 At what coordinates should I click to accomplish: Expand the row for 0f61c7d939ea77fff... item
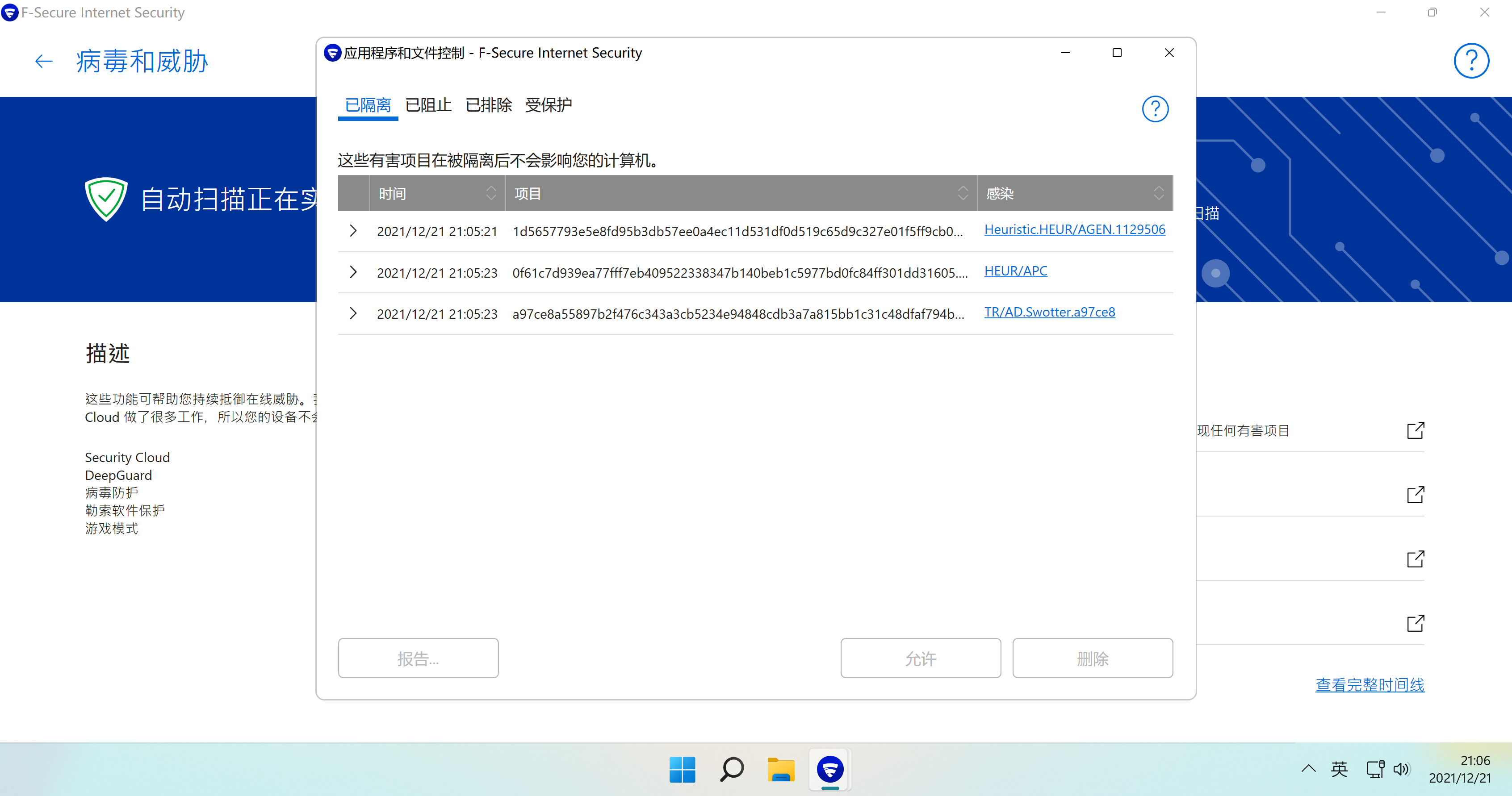353,271
